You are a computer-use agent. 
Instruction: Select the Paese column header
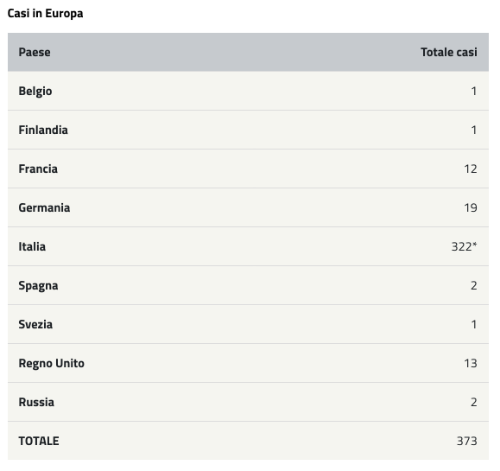click(34, 52)
